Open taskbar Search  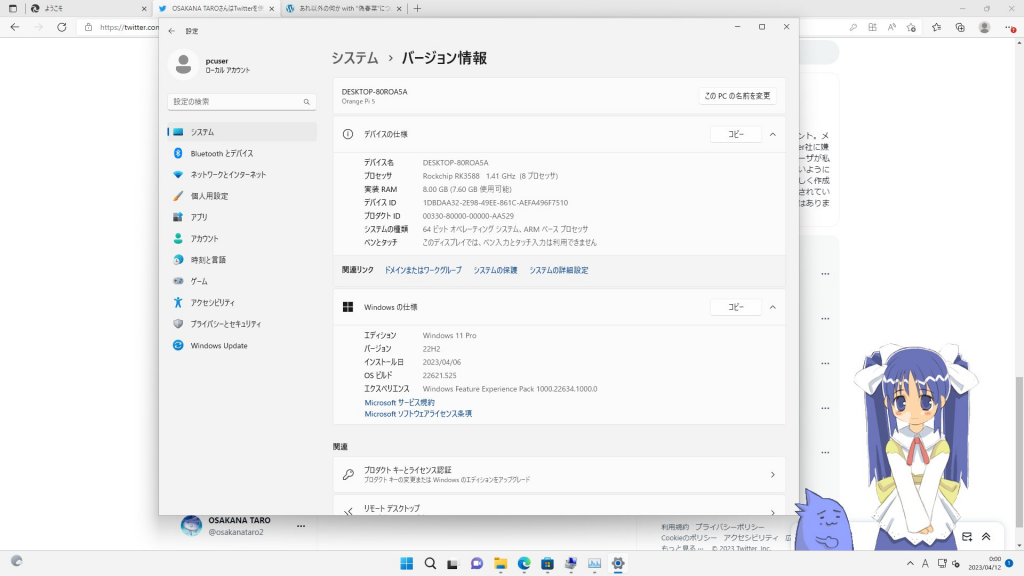(x=430, y=564)
